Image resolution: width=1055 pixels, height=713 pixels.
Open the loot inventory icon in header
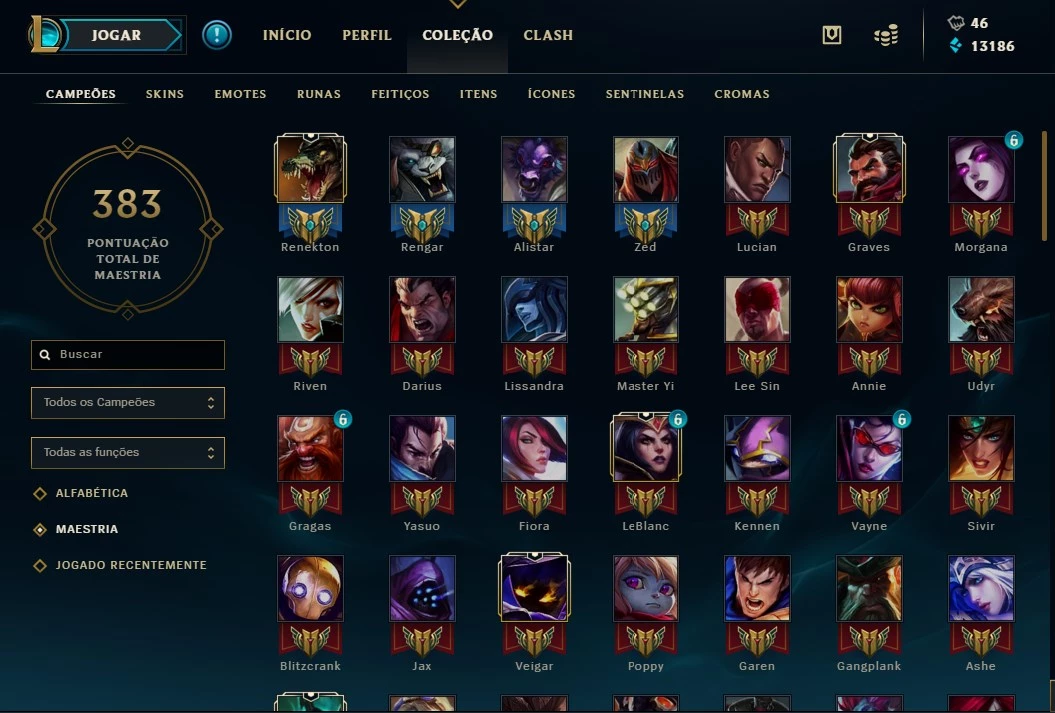832,35
